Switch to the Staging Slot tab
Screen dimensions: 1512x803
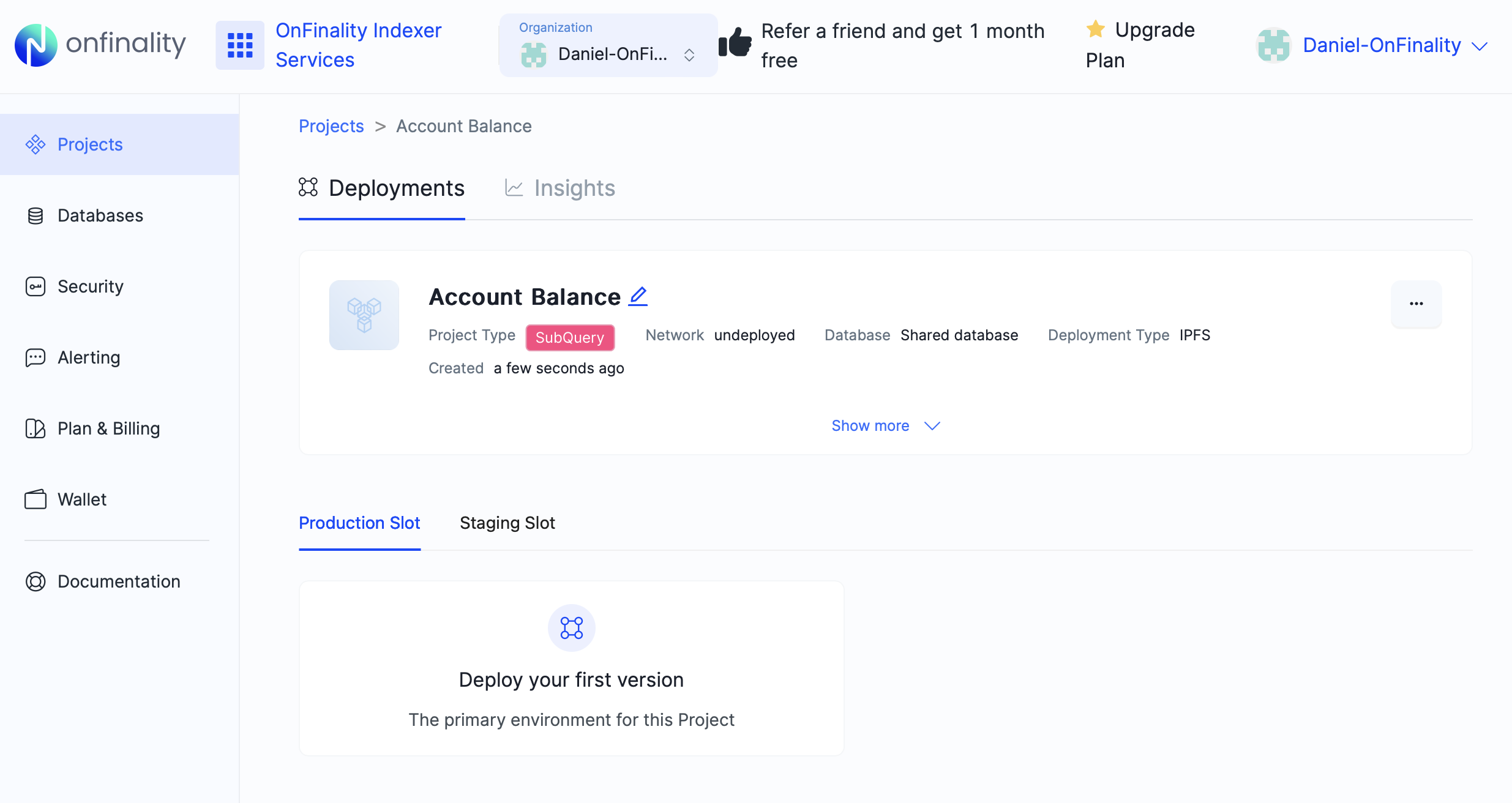point(507,523)
